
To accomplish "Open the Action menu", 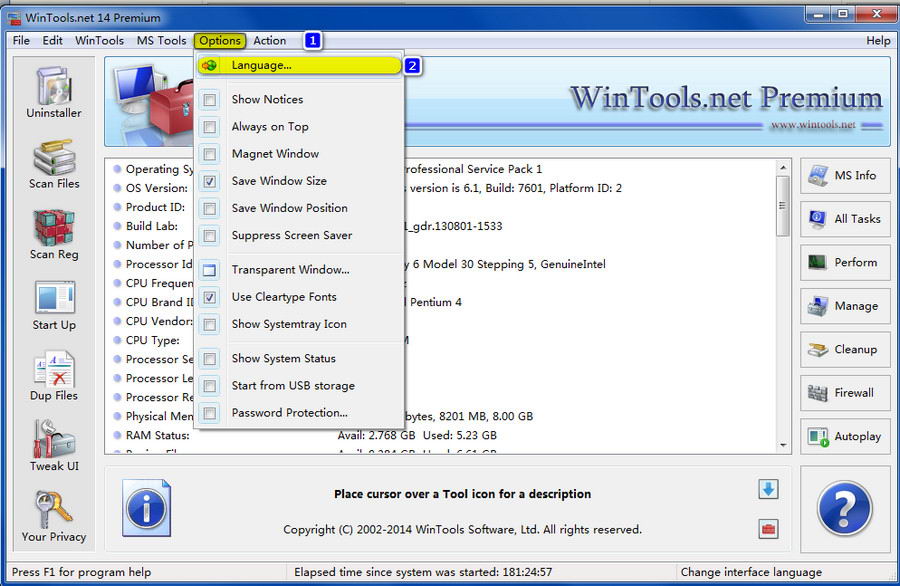I will pyautogui.click(x=270, y=41).
